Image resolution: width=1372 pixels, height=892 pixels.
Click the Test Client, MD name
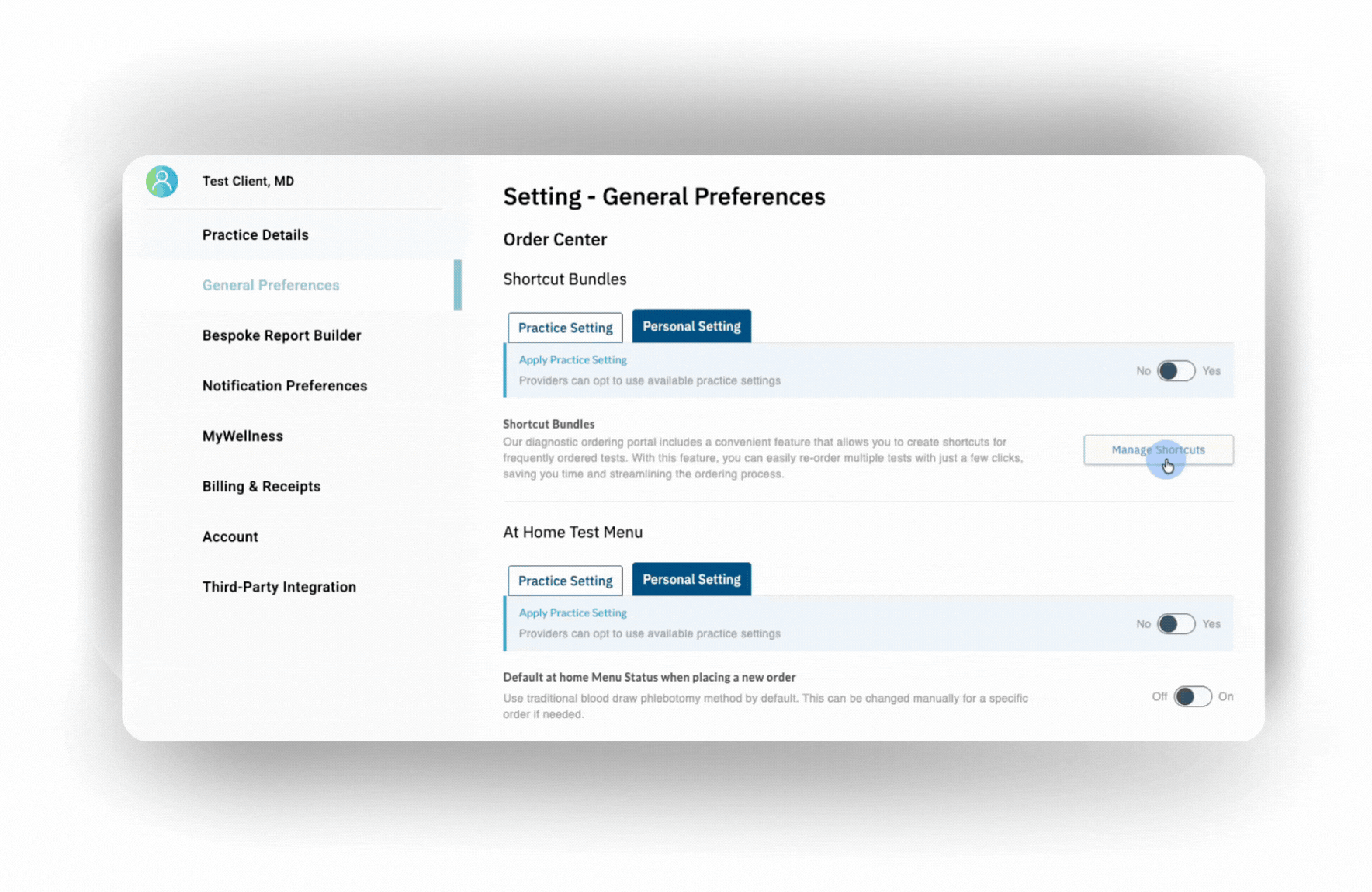[x=248, y=181]
